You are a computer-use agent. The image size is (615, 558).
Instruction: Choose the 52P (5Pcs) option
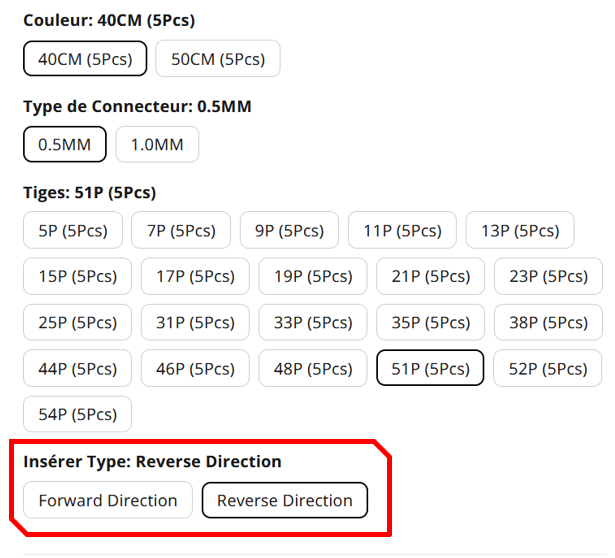pyautogui.click(x=548, y=368)
